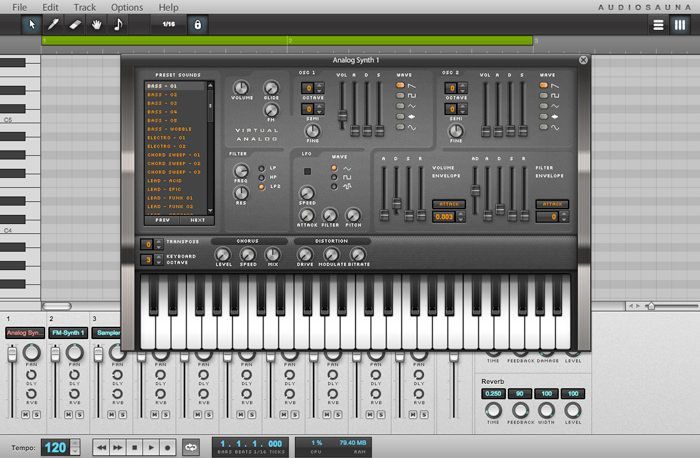Close the Analog Synth 1 window

click(x=583, y=60)
